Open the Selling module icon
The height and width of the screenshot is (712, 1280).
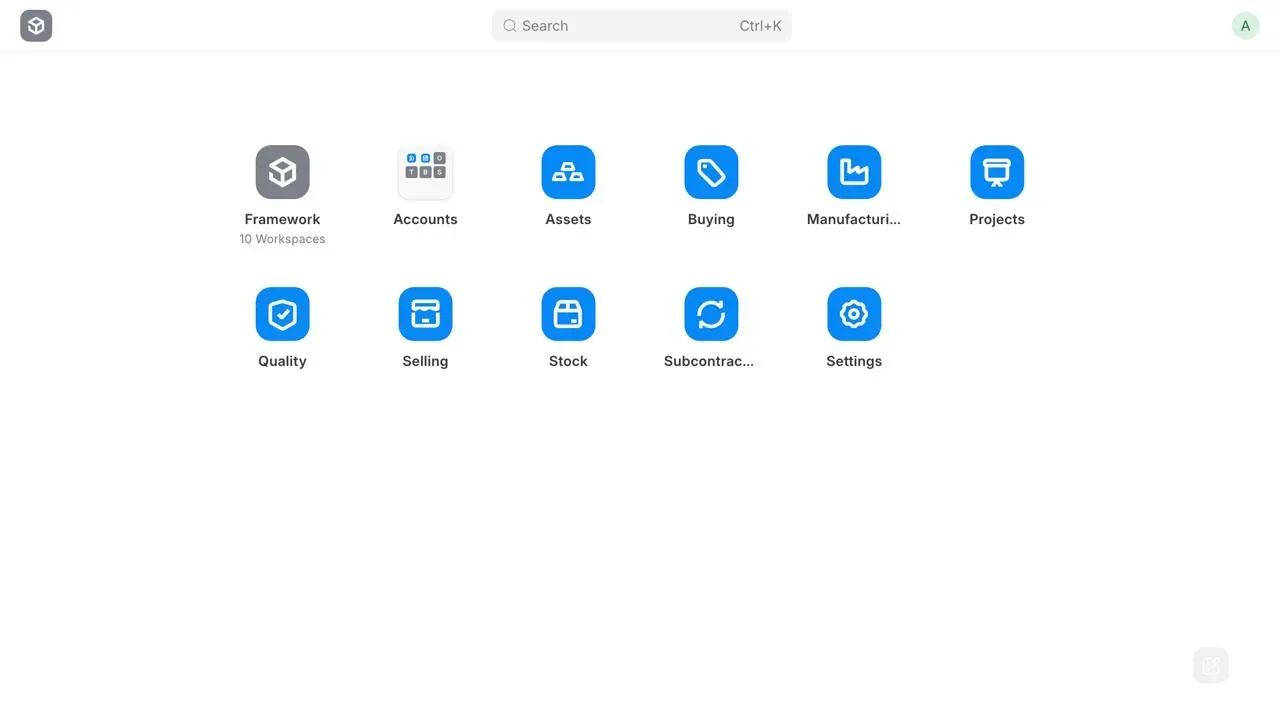[425, 314]
